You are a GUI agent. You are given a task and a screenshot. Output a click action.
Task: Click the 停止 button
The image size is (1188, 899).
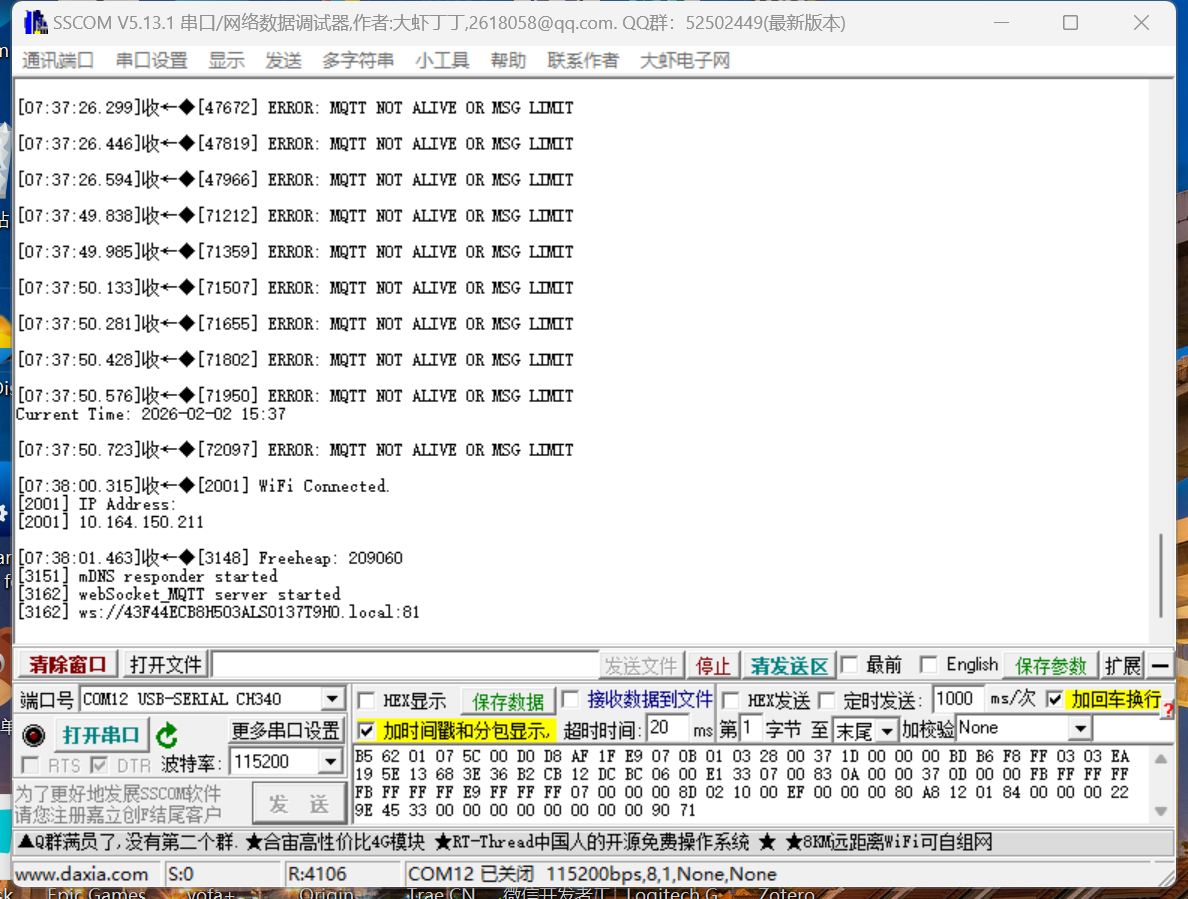(713, 666)
